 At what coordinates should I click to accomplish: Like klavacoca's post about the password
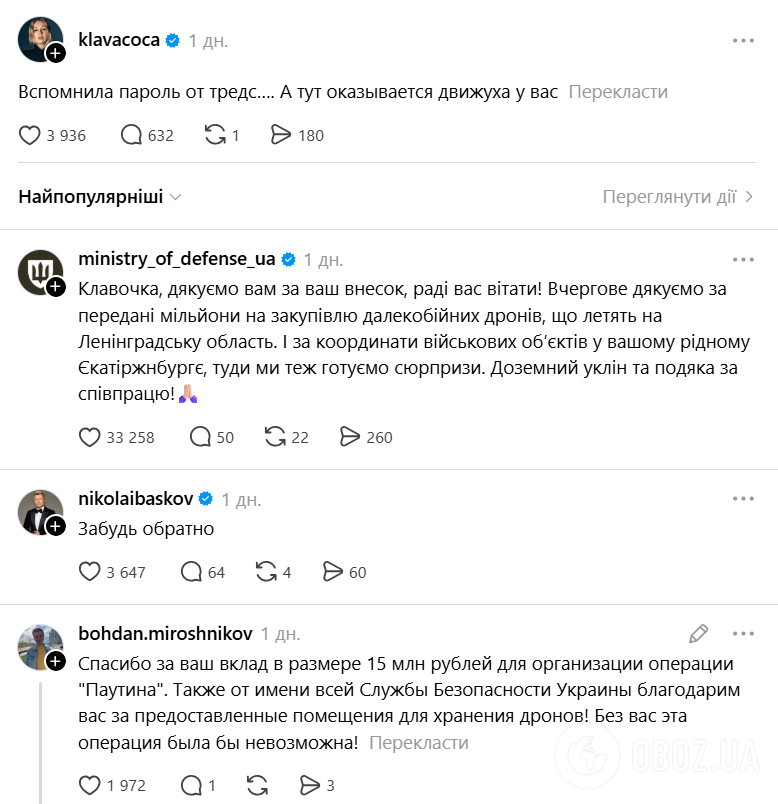pyautogui.click(x=30, y=134)
